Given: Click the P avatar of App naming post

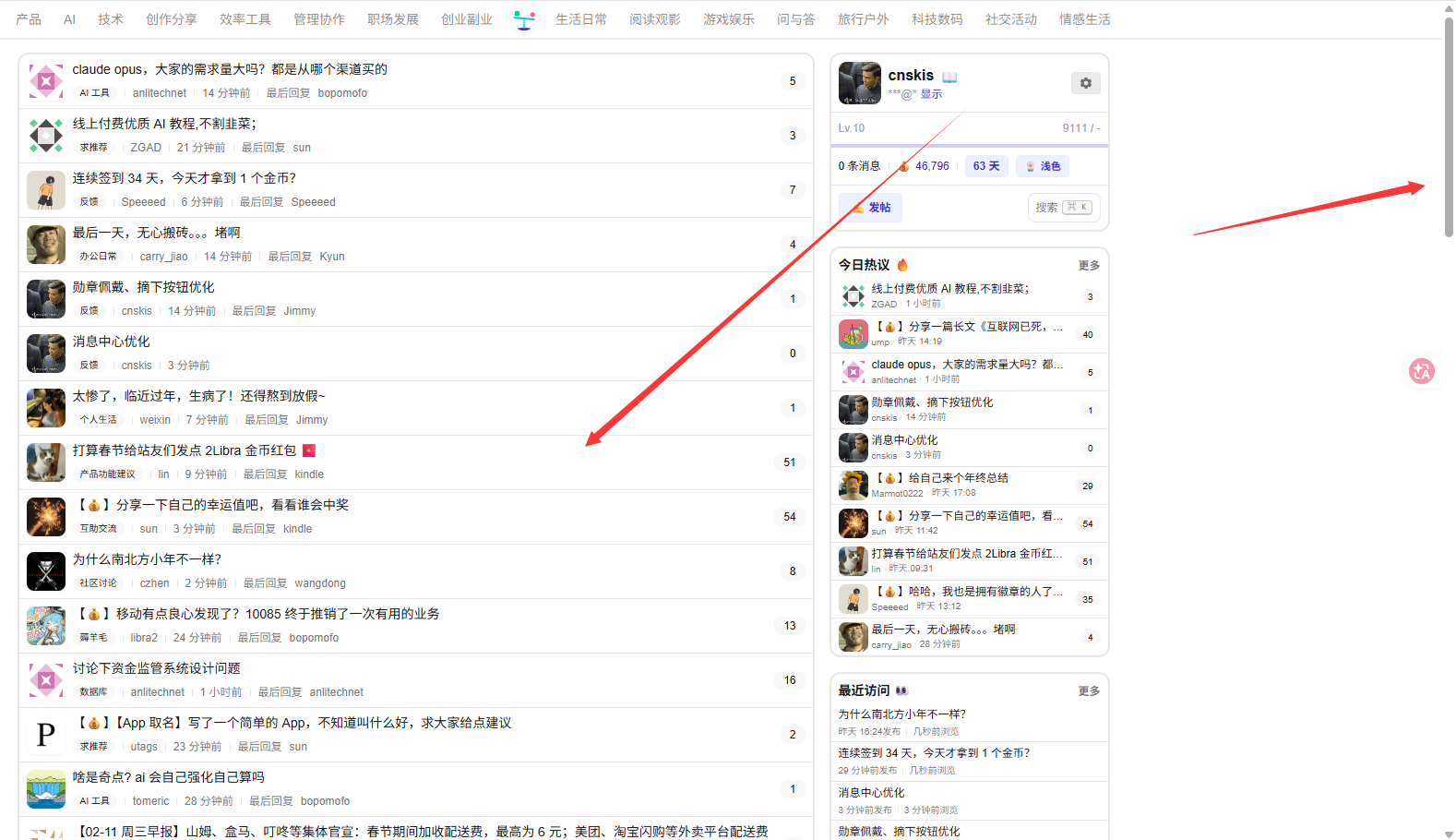Looking at the screenshot, I should 46,735.
